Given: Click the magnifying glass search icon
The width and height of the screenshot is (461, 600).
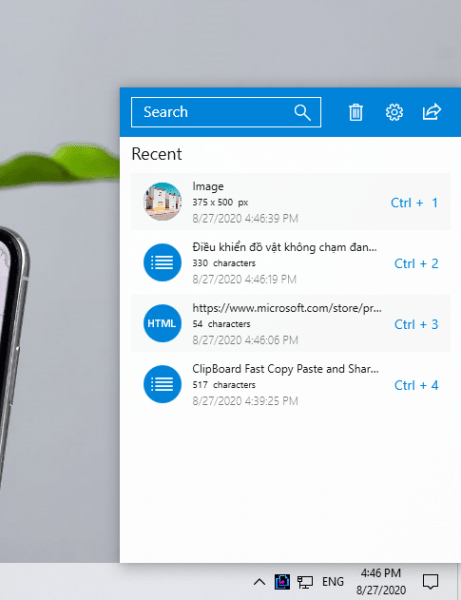Looking at the screenshot, I should [x=302, y=112].
